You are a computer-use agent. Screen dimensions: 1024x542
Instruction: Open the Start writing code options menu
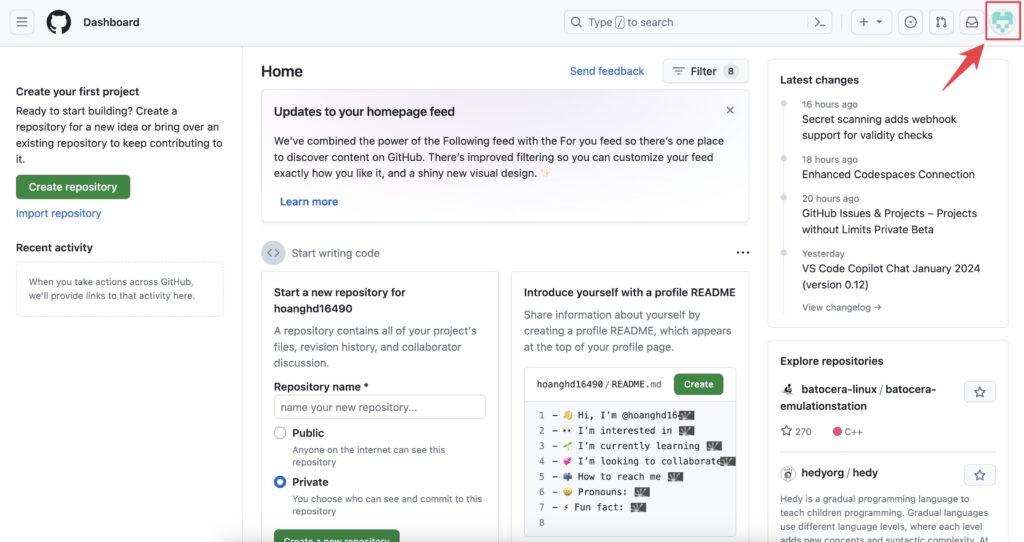pos(743,253)
